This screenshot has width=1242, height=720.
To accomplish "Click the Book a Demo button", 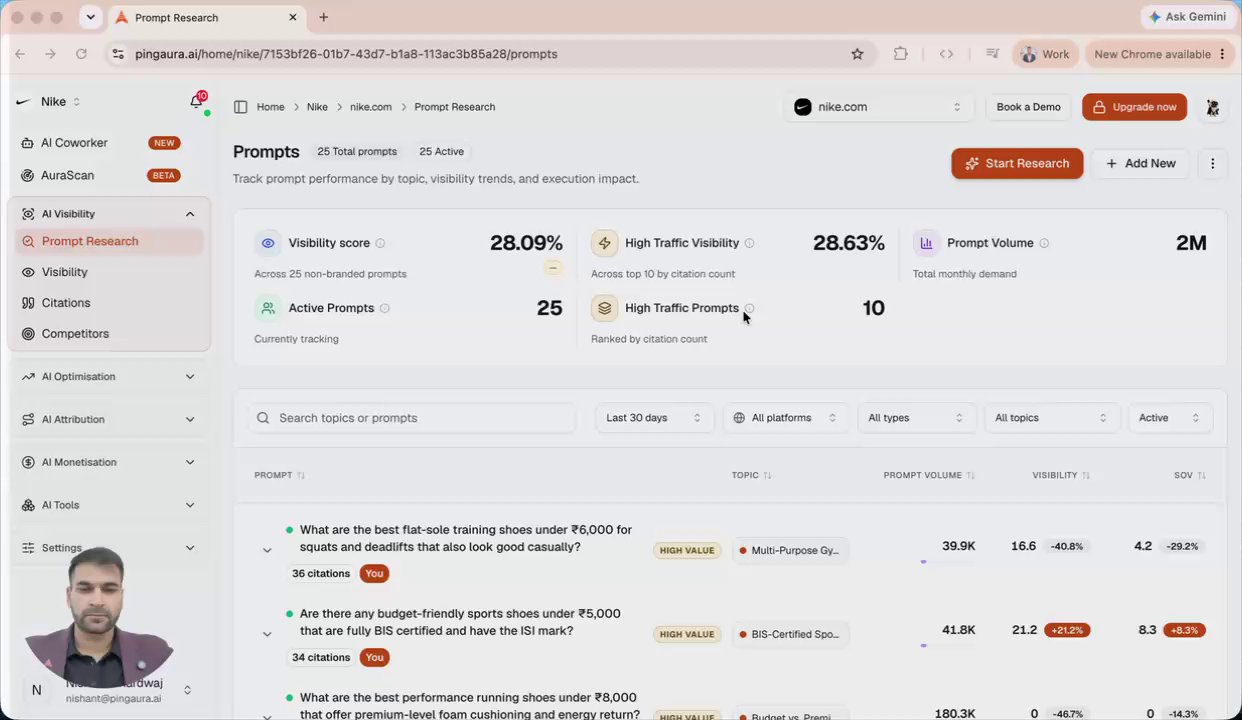I will click(1028, 107).
